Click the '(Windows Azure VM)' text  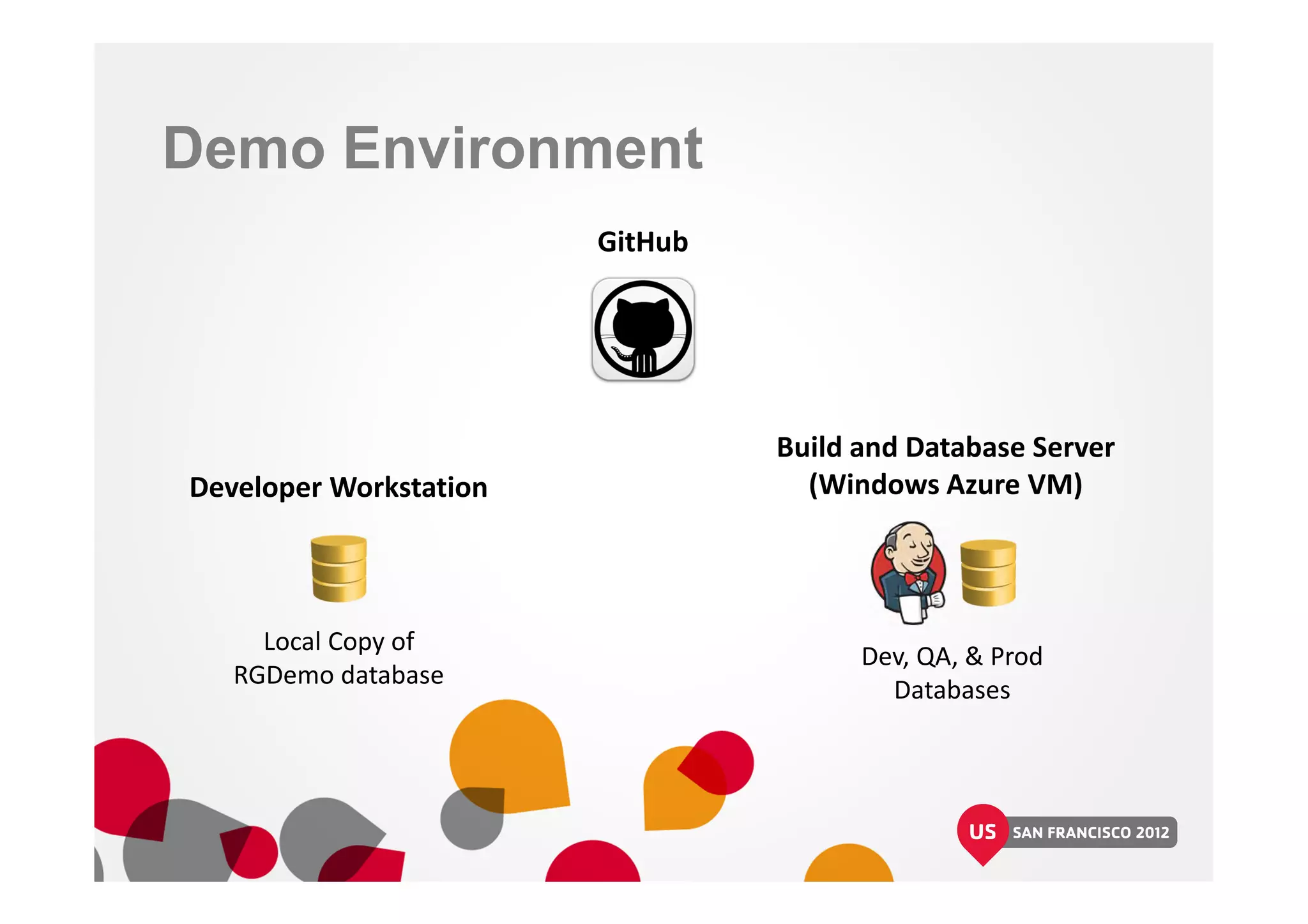(945, 485)
